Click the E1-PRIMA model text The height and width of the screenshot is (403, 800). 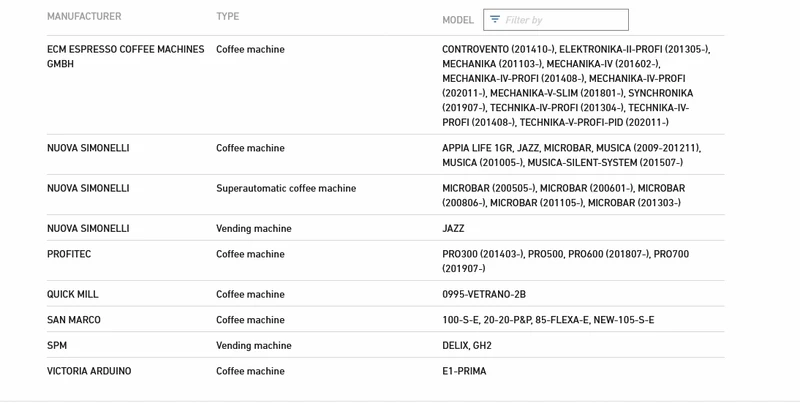pyautogui.click(x=464, y=371)
